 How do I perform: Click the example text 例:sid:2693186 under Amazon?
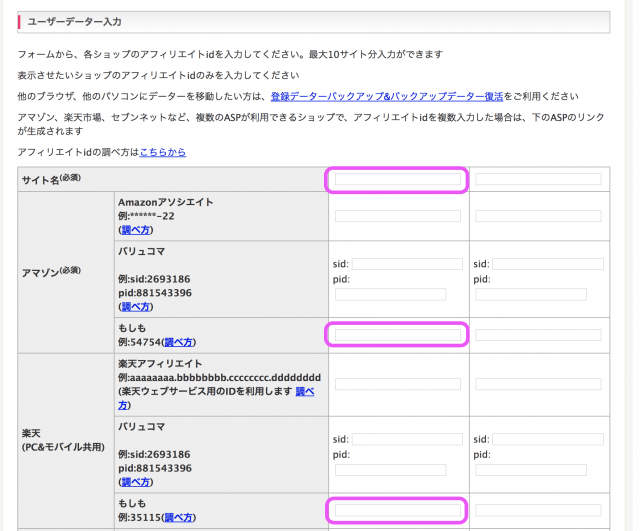point(154,279)
